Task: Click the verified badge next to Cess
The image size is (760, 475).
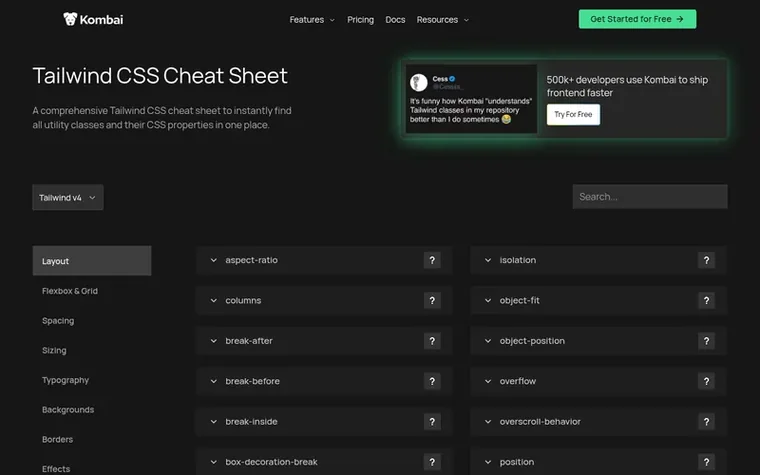Action: point(452,79)
